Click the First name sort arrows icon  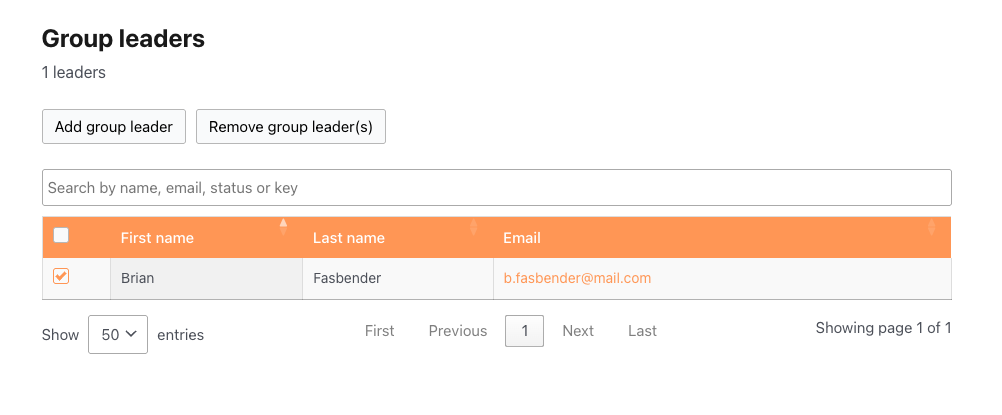point(283,227)
